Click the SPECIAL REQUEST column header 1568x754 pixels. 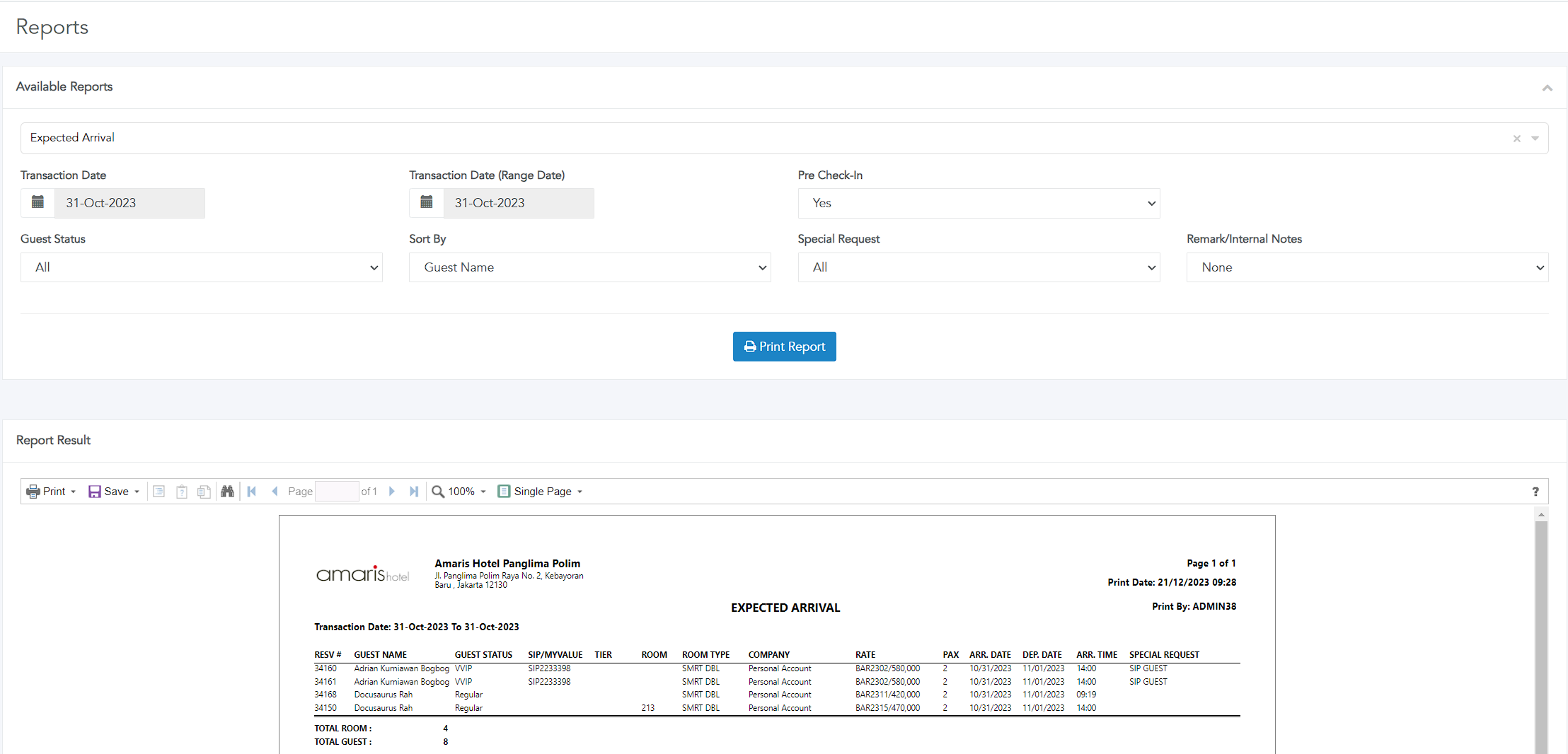tap(1164, 655)
